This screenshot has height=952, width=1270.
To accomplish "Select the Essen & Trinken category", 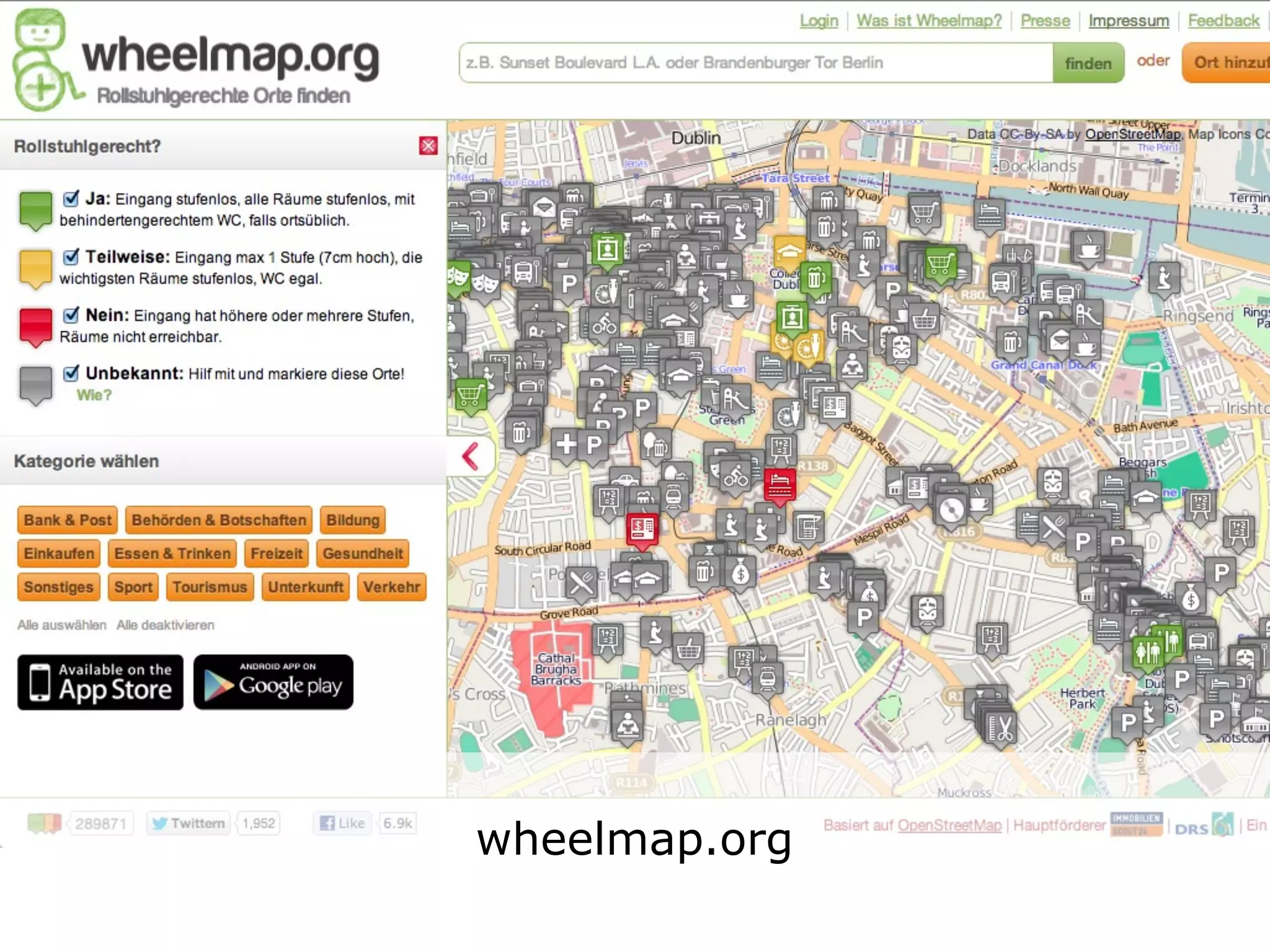I will 172,553.
